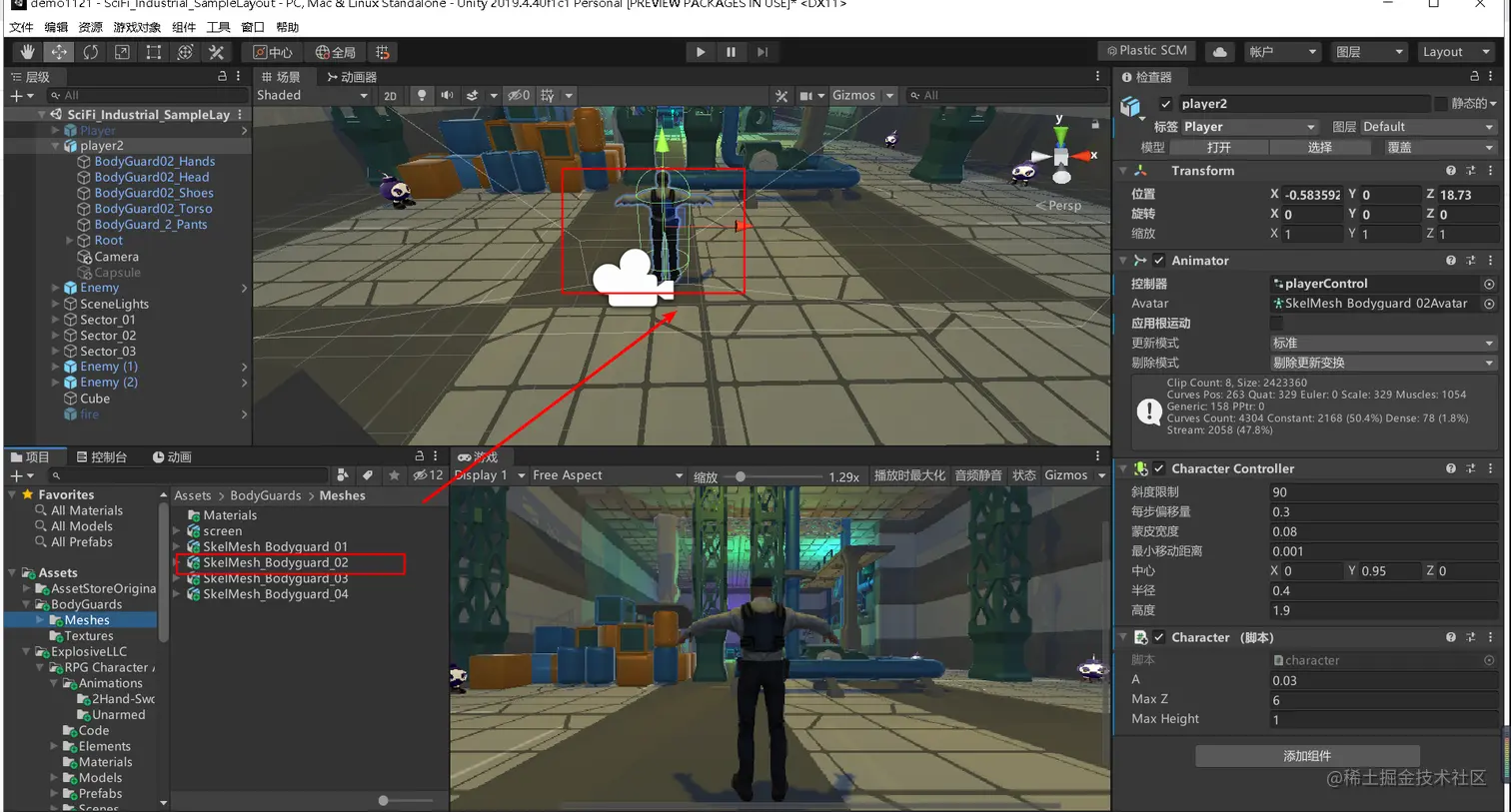Toggle scene lighting with the lightbulb icon
The image size is (1511, 812).
point(422,96)
